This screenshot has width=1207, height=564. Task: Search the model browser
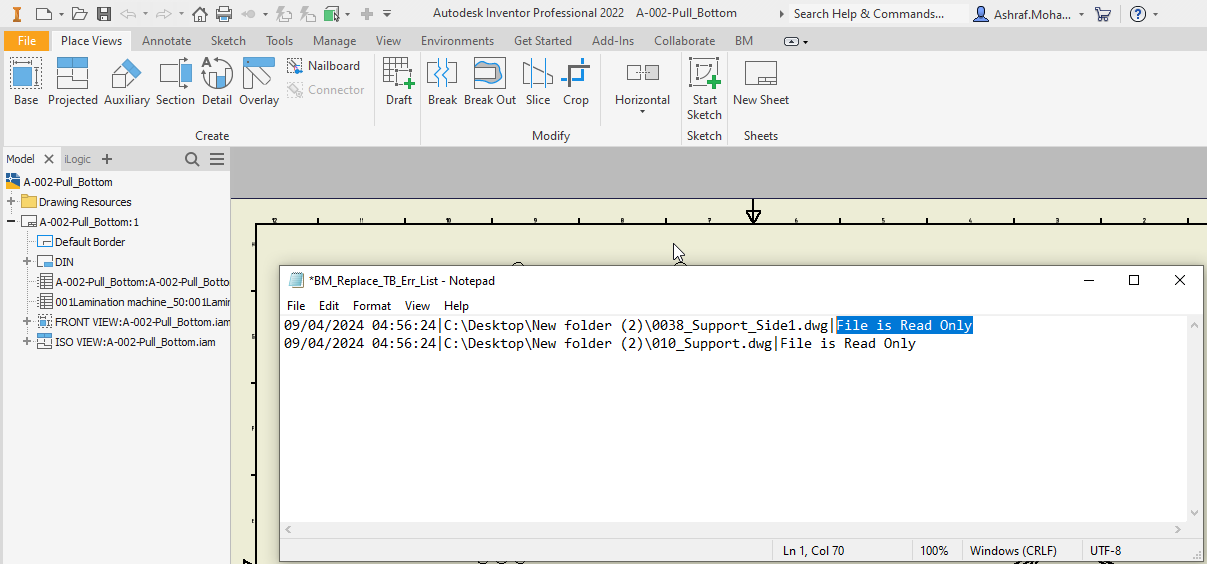(192, 159)
